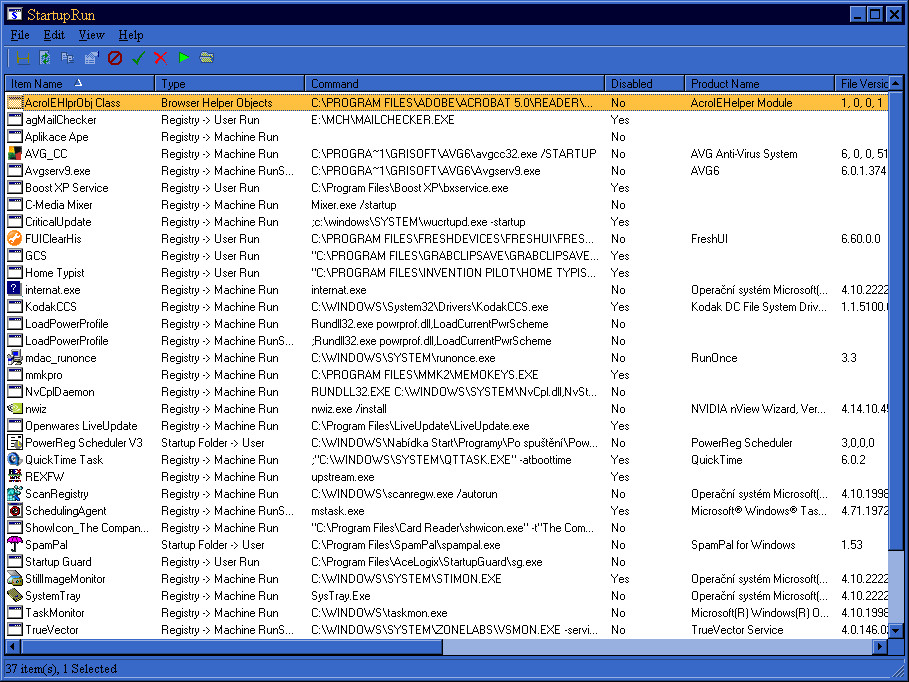Click the icon beside REXFW
Screen dimensions: 909x682
pyautogui.click(x=14, y=476)
